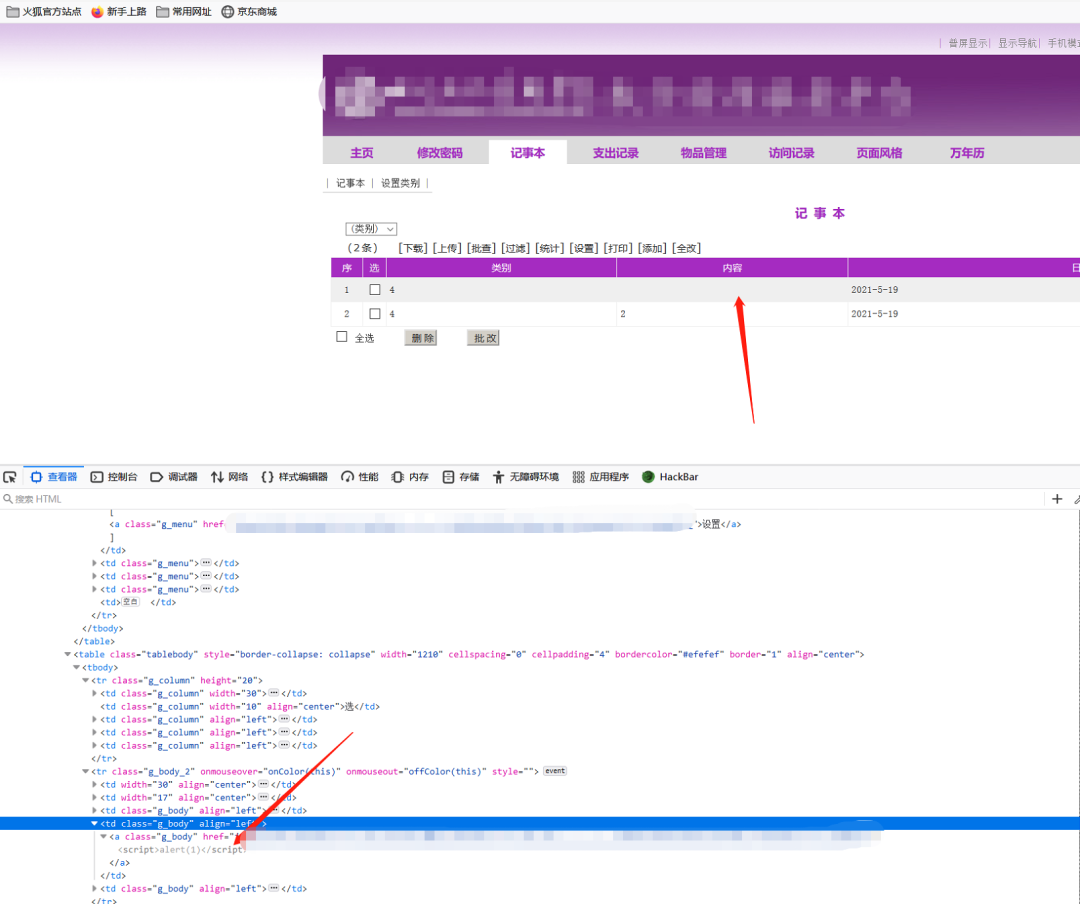This screenshot has width=1080, height=904.
Task: Click the event badge on g_body_2 row
Action: 555,771
